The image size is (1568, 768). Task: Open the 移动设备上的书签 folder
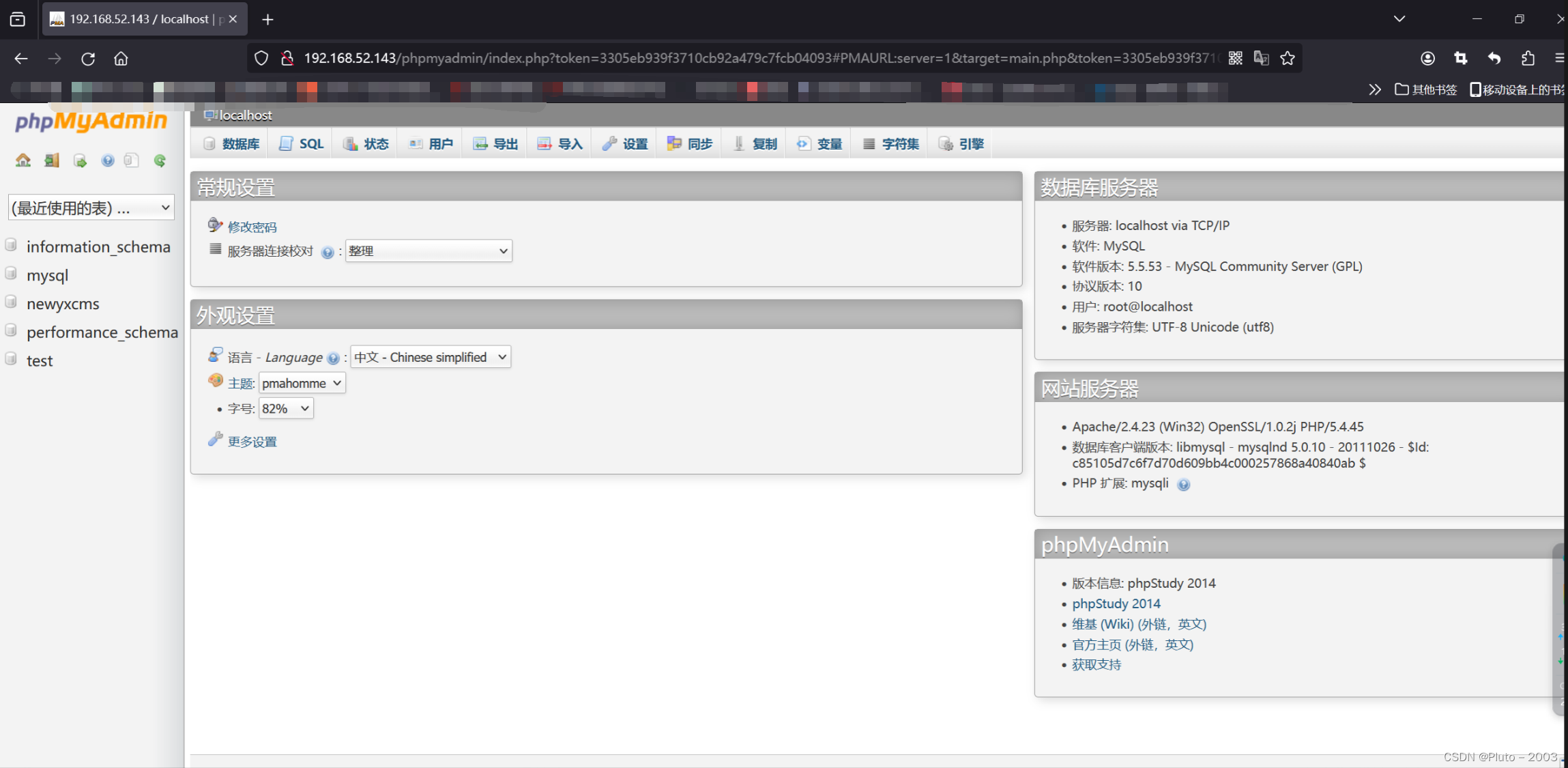(x=1518, y=89)
